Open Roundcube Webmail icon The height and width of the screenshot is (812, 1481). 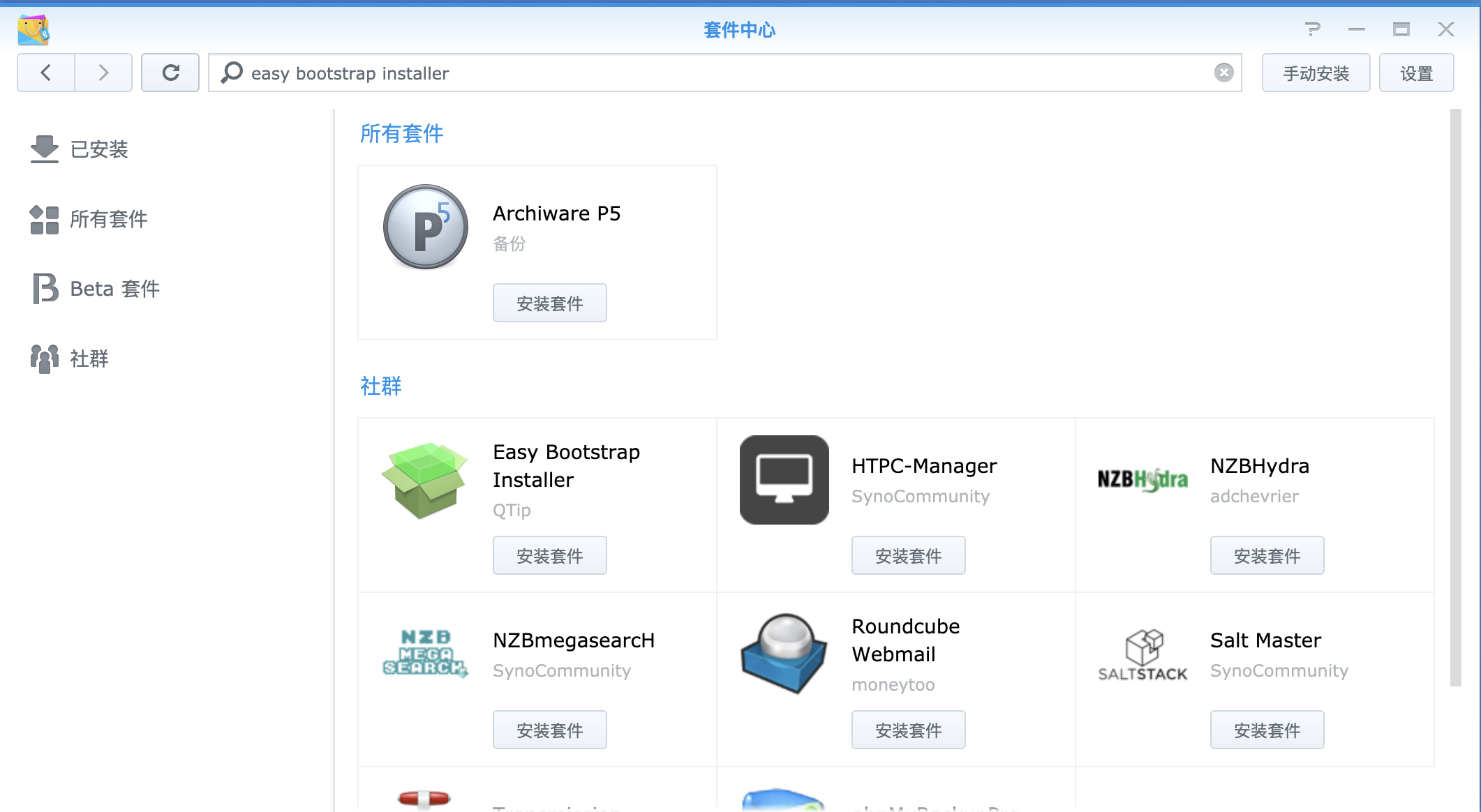click(784, 654)
